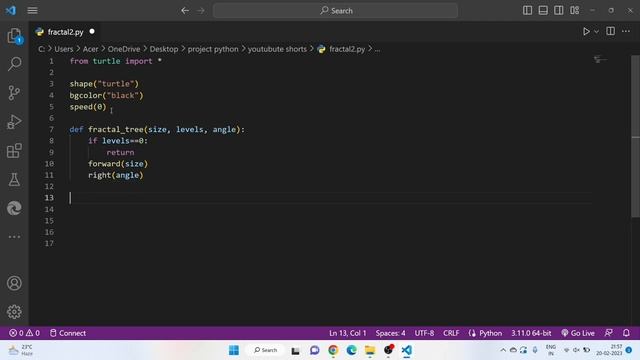Click Go Live in the status bar
The height and width of the screenshot is (360, 640).
578,333
